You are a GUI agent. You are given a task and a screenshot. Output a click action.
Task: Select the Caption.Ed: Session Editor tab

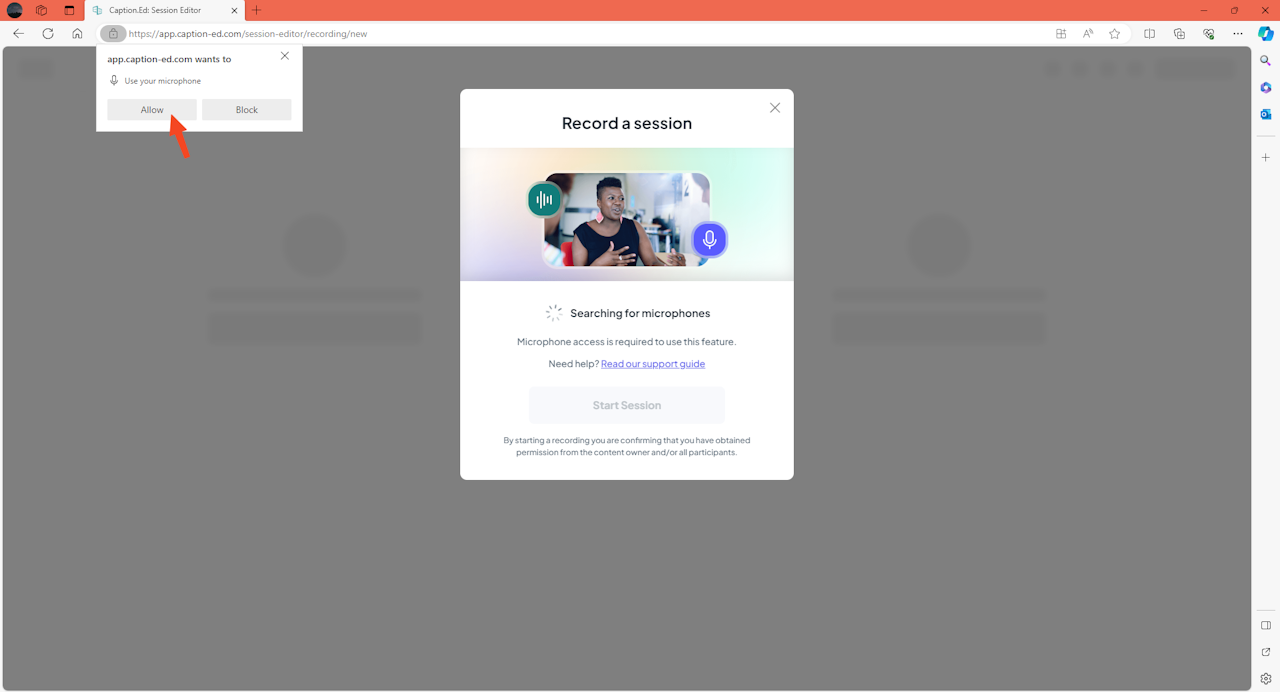click(x=165, y=10)
